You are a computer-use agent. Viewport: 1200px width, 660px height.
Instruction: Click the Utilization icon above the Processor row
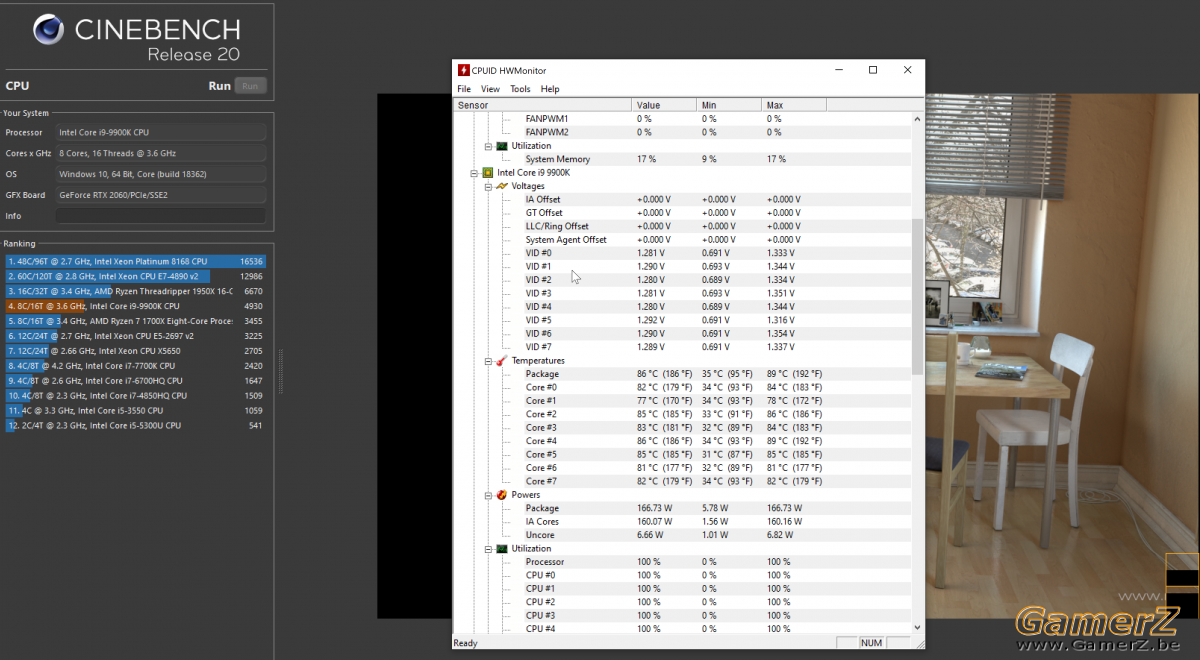502,549
